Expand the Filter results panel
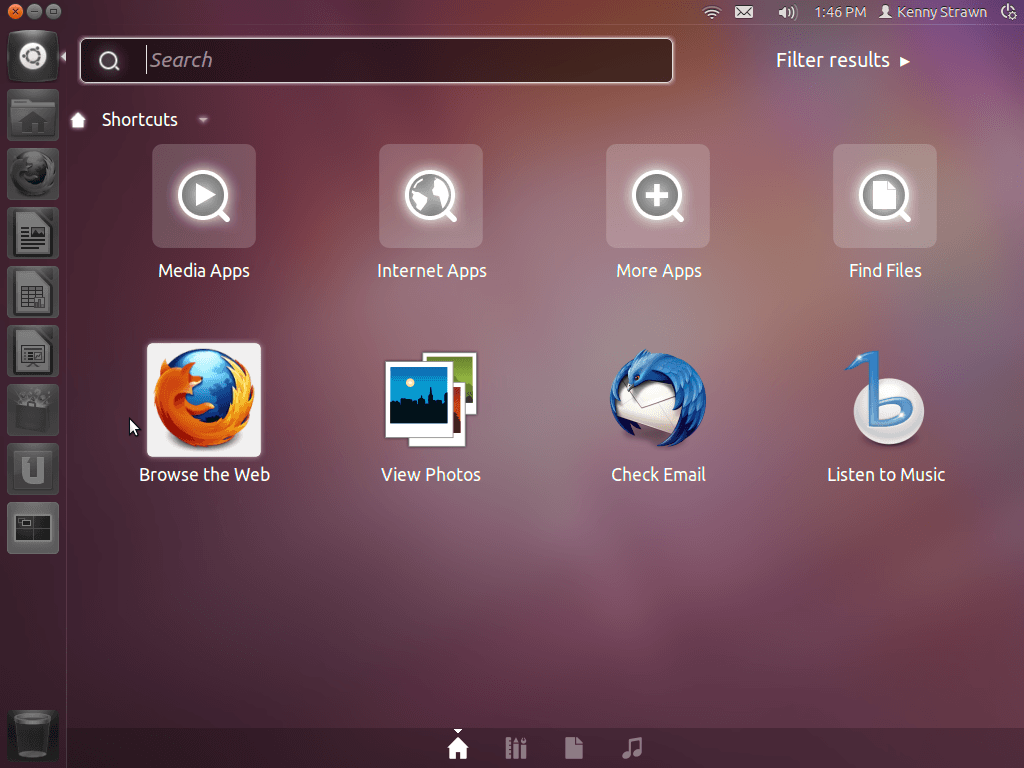This screenshot has height=768, width=1024. coord(842,60)
